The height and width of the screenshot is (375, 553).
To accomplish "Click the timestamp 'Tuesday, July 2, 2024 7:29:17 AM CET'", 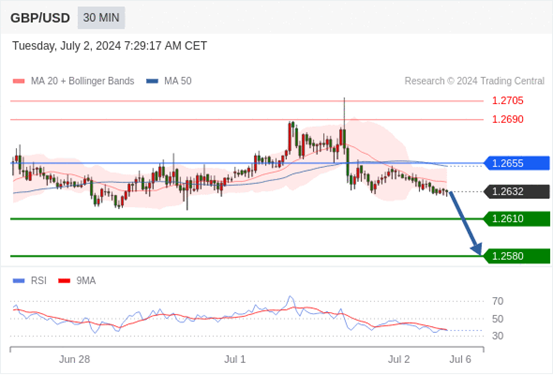I will tap(110, 46).
